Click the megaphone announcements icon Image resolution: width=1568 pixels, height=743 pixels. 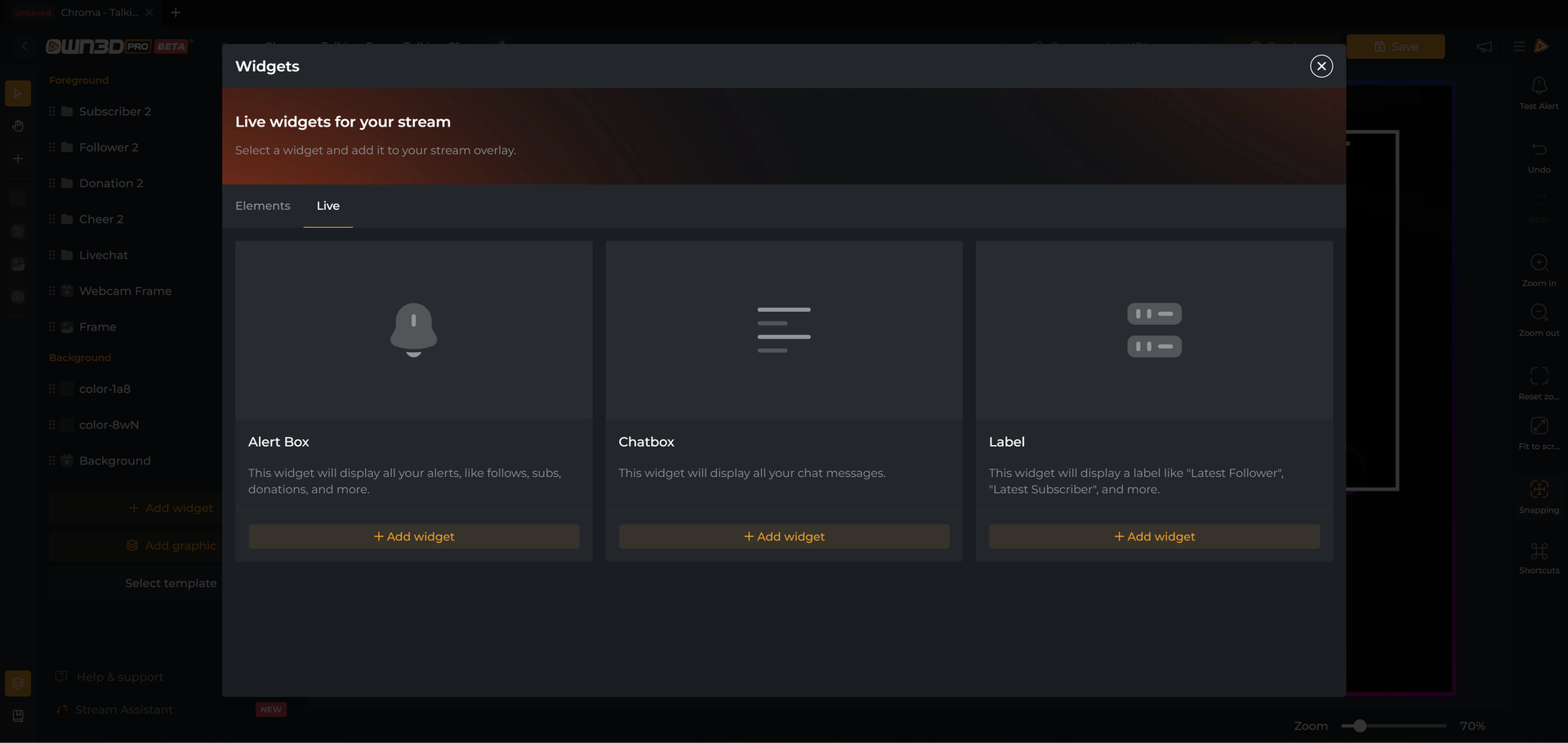pyautogui.click(x=1484, y=47)
